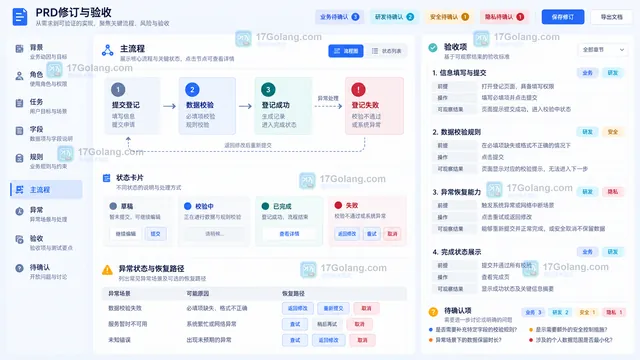Click the 主流程 network header icon
Screen dimensions: 640x360
pyautogui.click(x=108, y=50)
